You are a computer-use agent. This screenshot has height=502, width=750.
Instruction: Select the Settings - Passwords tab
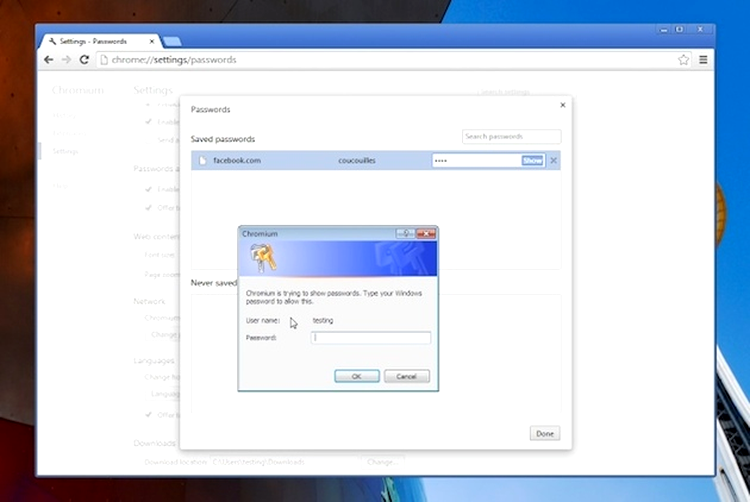click(99, 41)
